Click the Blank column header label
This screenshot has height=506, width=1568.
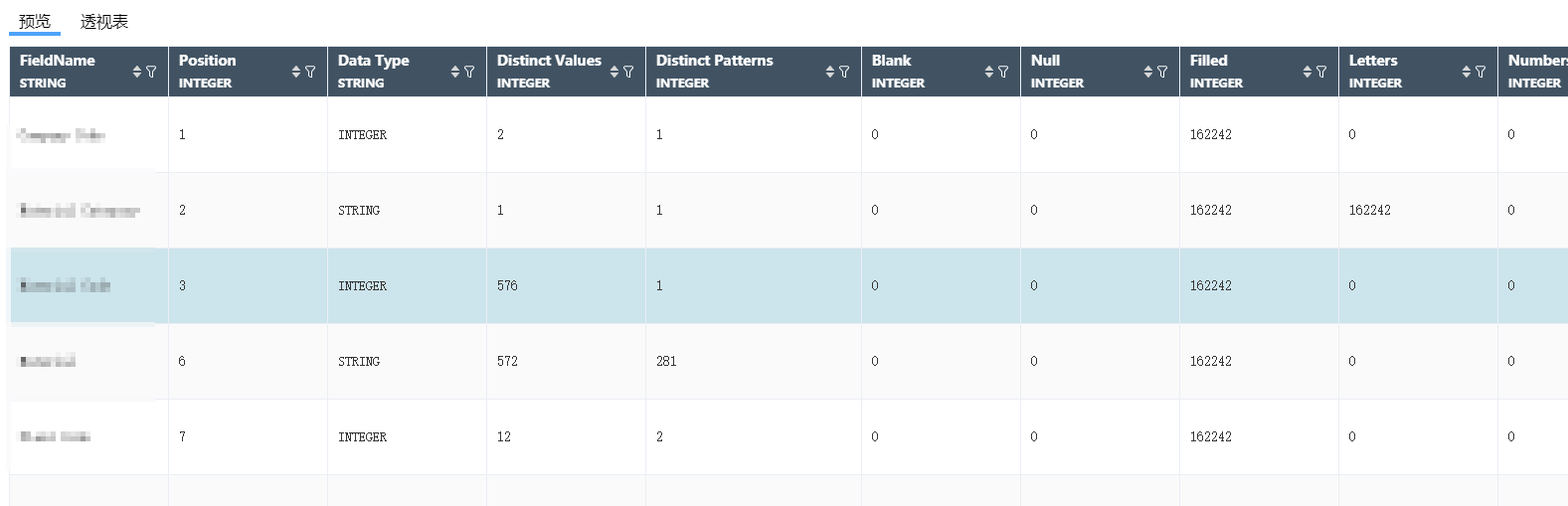[891, 61]
